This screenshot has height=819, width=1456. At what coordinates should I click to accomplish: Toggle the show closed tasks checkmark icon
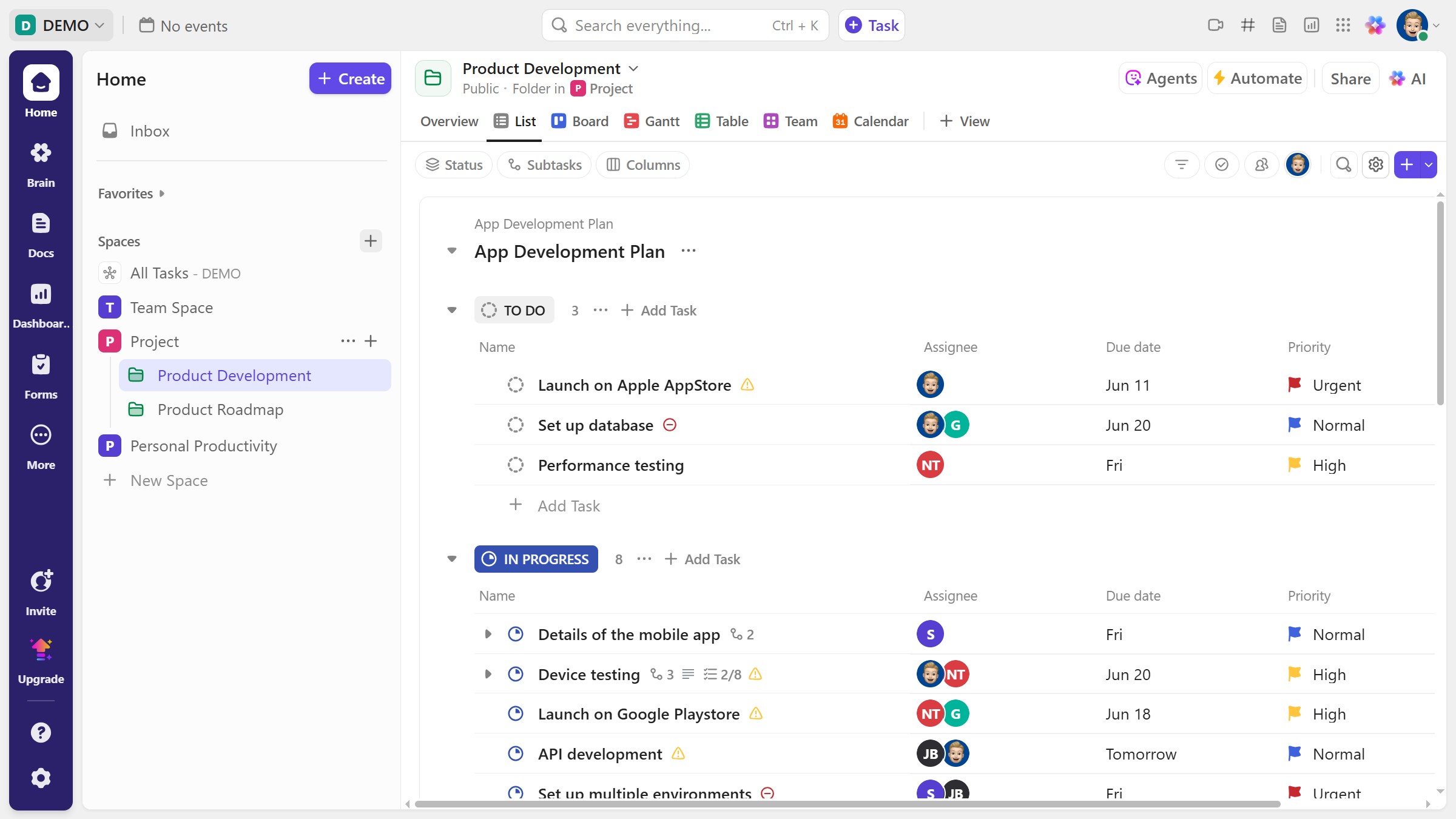[x=1221, y=165]
